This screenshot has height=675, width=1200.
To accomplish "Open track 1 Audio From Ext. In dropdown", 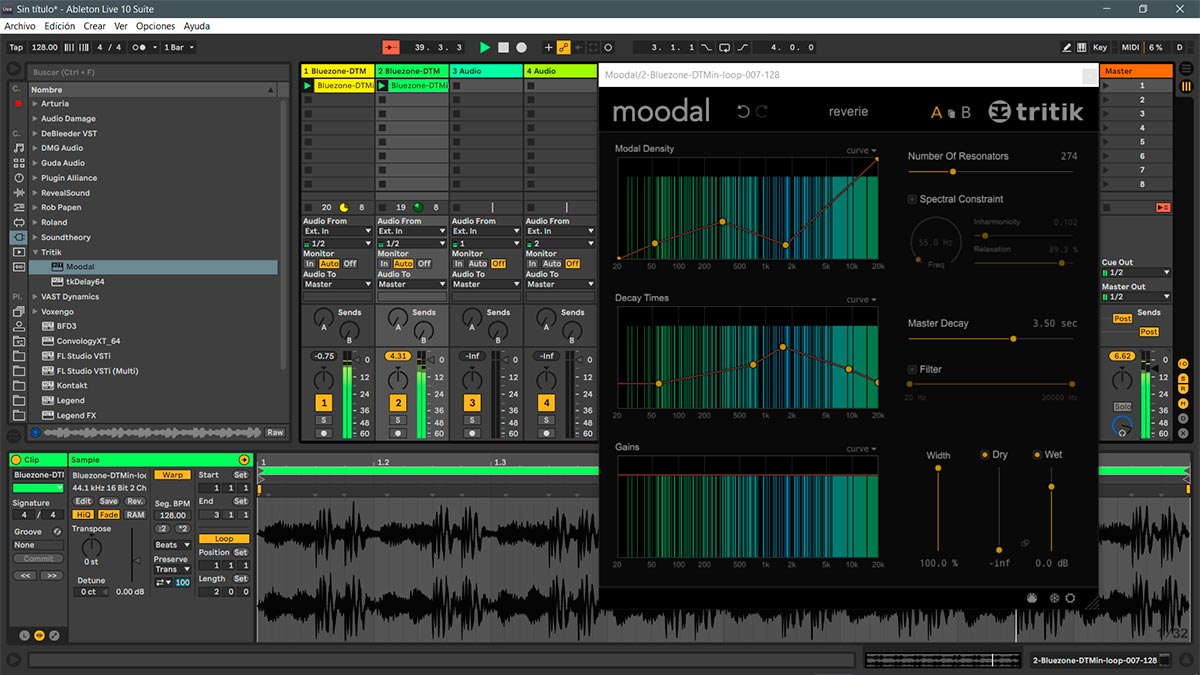I will point(337,231).
